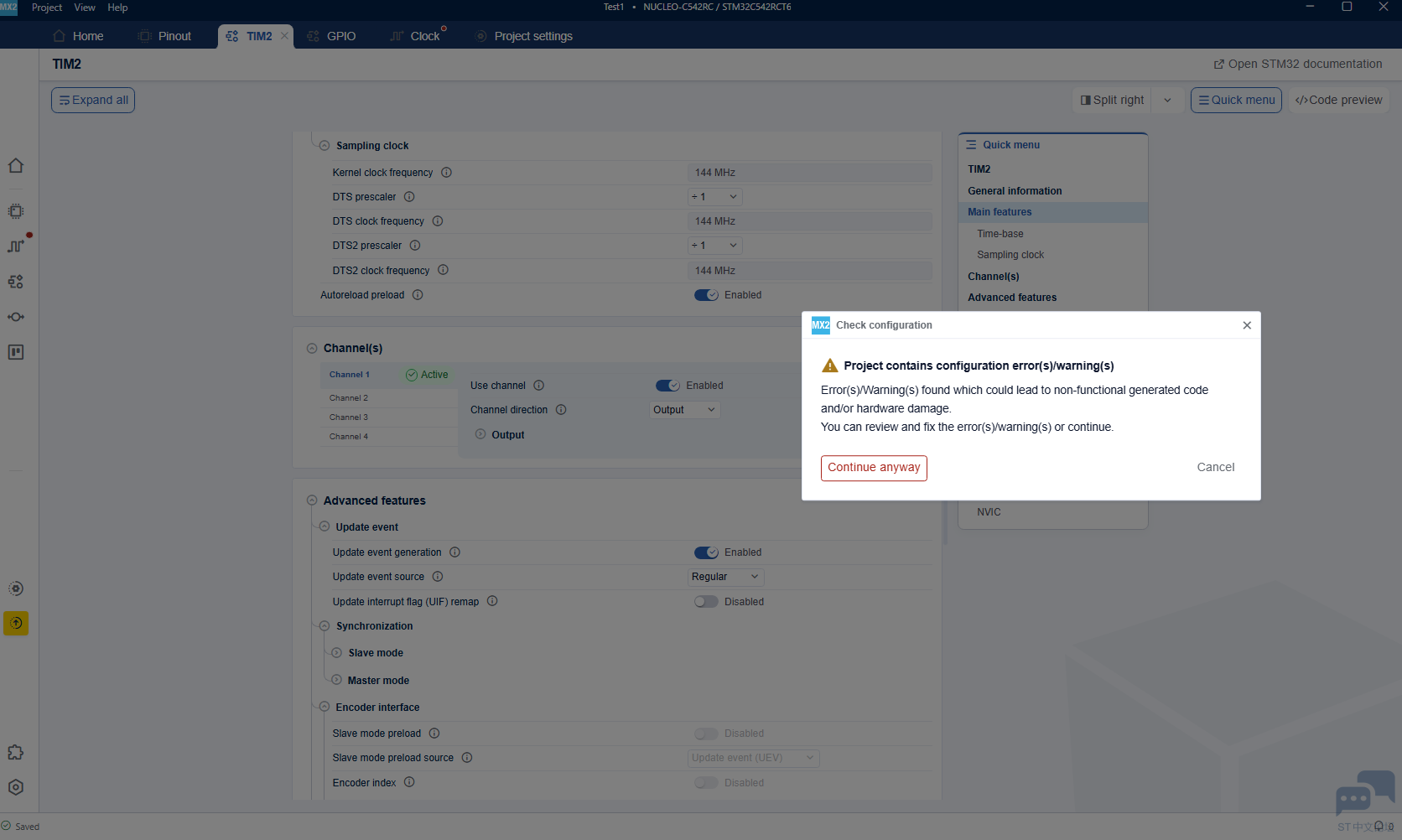Click info icon next to Update event source

pos(438,577)
